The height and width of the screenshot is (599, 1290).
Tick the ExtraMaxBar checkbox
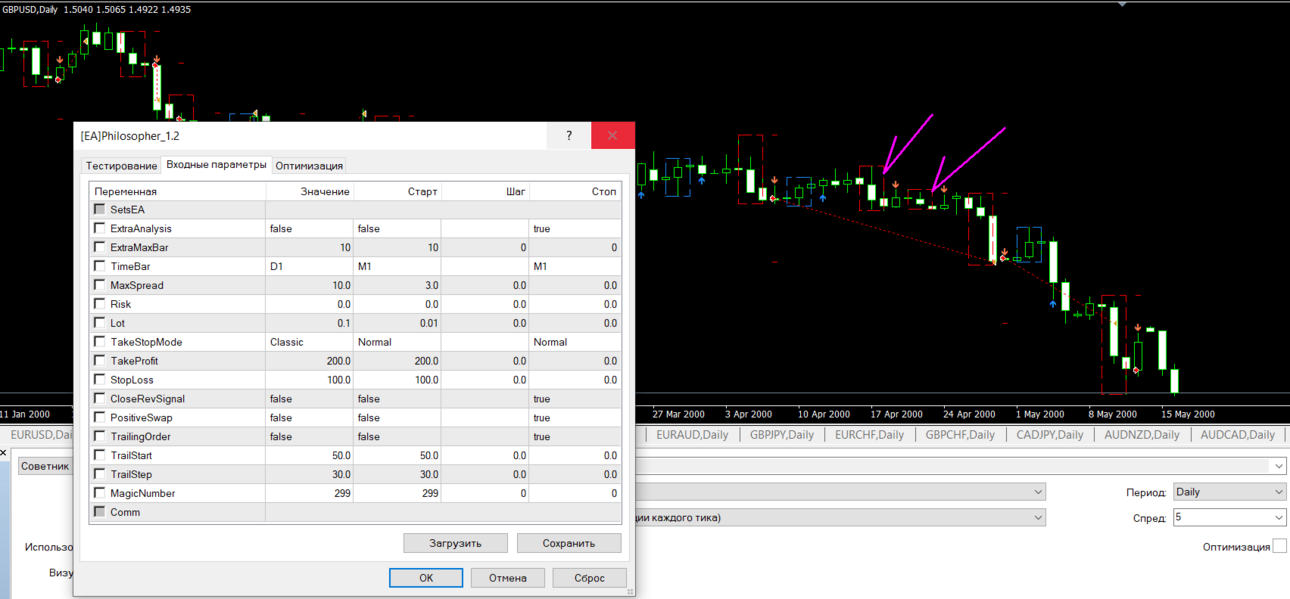click(99, 247)
